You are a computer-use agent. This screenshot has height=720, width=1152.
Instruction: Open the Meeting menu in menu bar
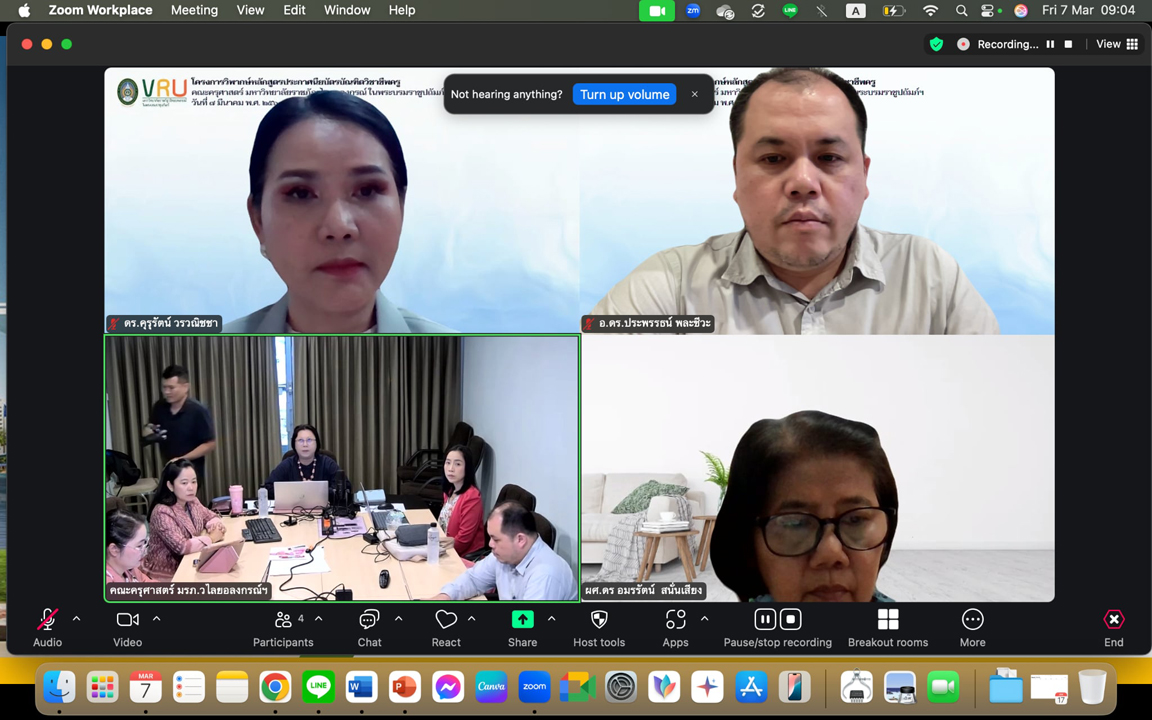tap(194, 10)
